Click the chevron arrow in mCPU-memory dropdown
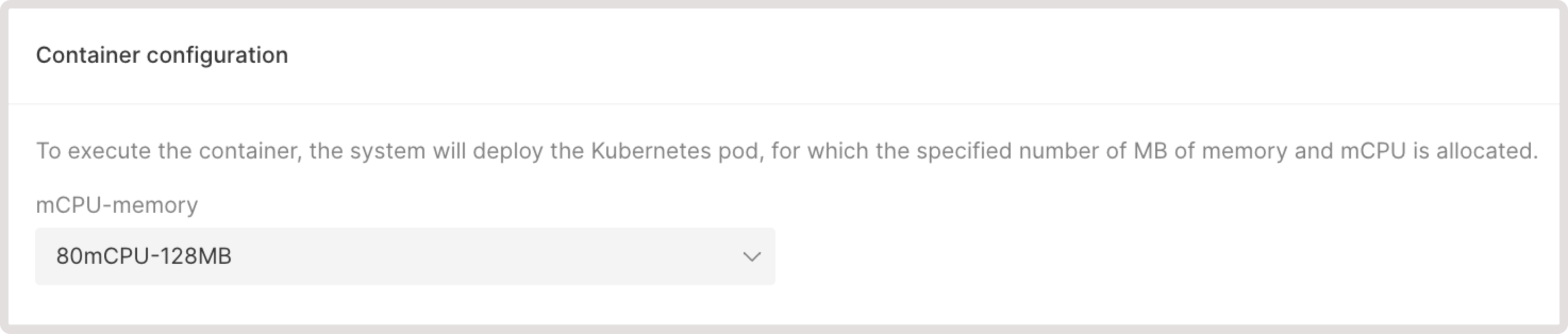Screen dimensions: 1568x334 click(x=752, y=257)
